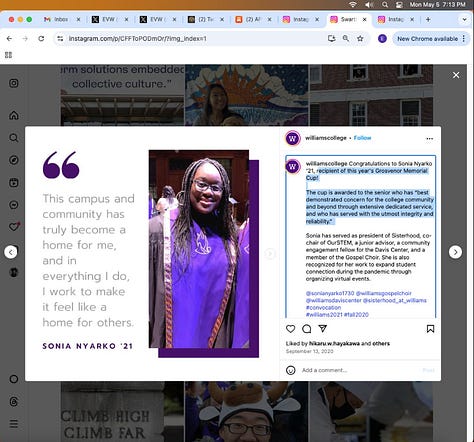The image size is (474, 442).
Task: Click the browser Back arrow
Action: tap(9, 39)
